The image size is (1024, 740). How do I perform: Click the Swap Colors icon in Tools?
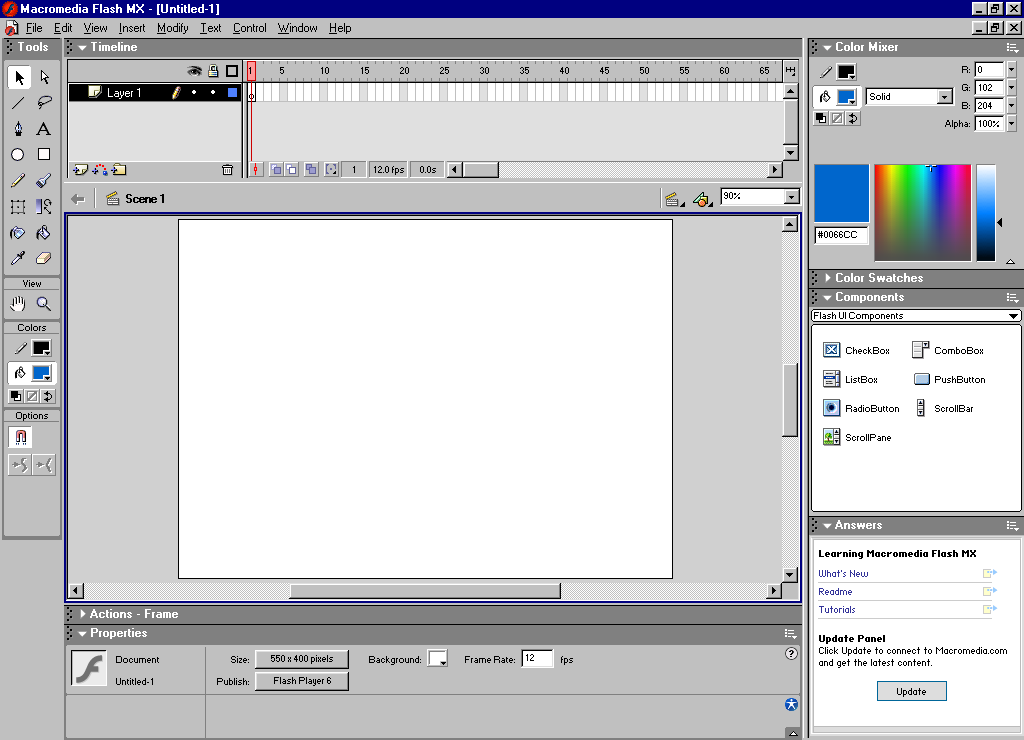tap(48, 396)
